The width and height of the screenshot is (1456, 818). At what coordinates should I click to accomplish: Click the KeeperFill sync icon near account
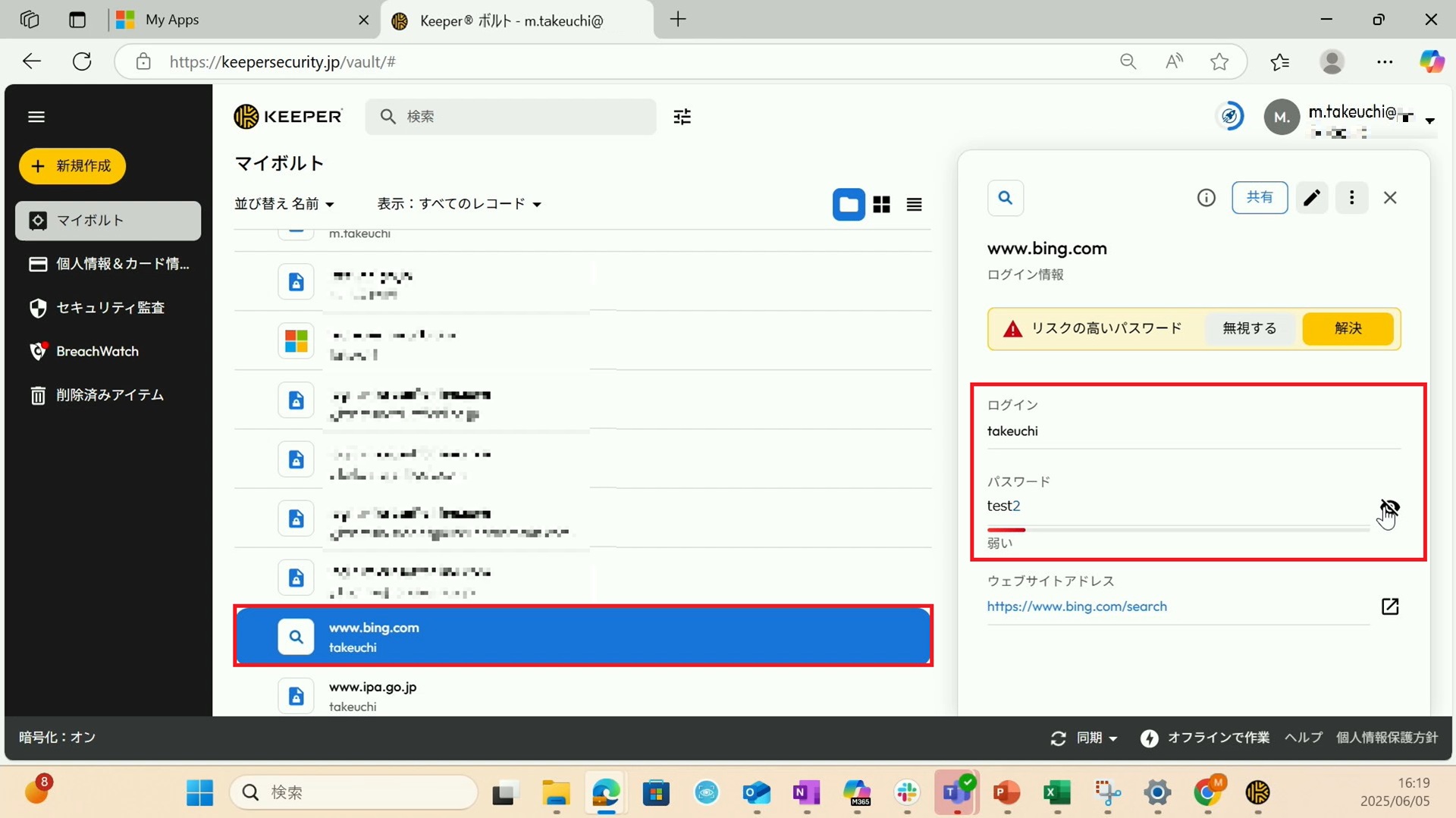[1229, 117]
